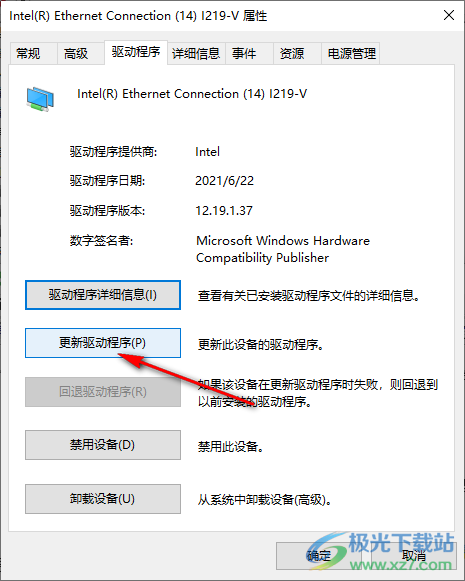Viewport: 465px width, 581px height.
Task: Click the driver date 2021/6/22
Action: coord(225,181)
